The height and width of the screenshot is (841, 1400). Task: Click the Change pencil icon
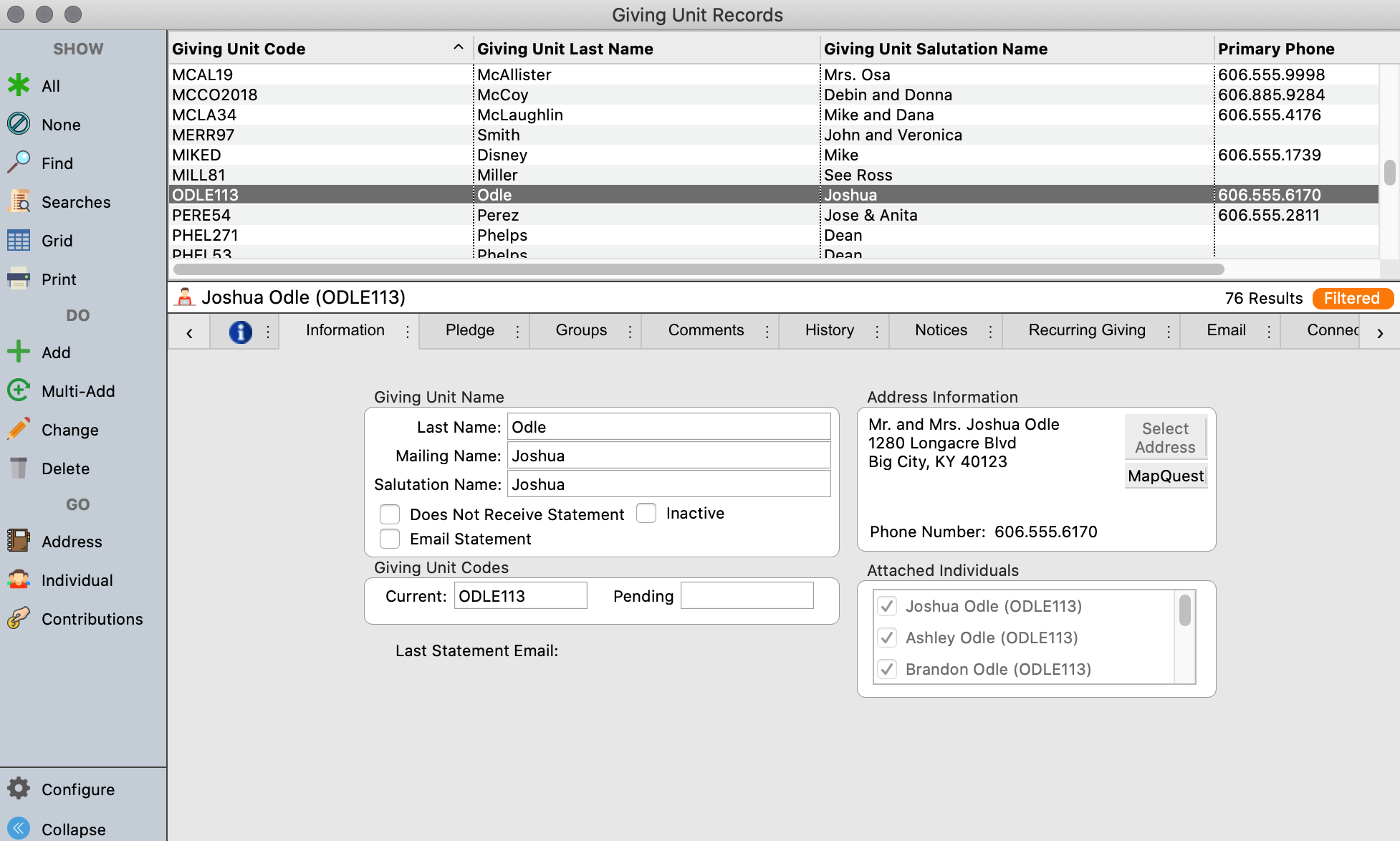19,430
